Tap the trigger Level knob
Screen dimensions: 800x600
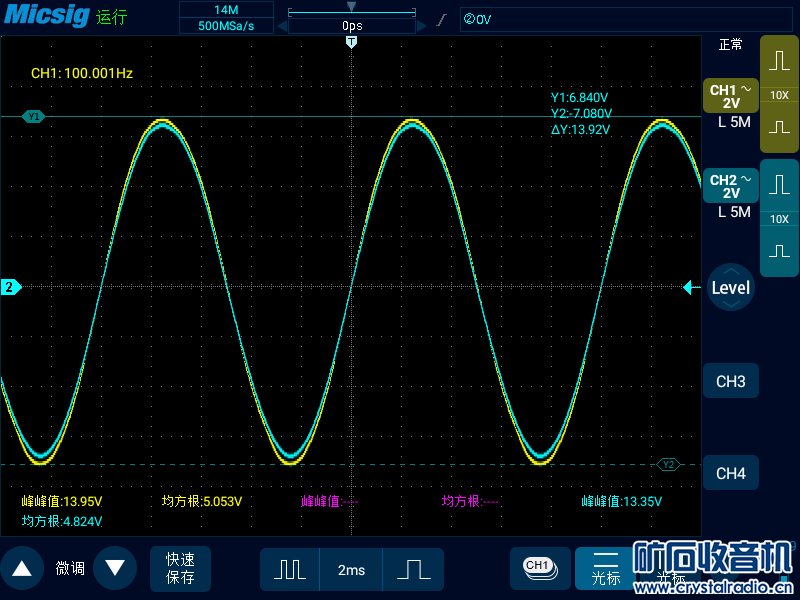click(x=731, y=287)
